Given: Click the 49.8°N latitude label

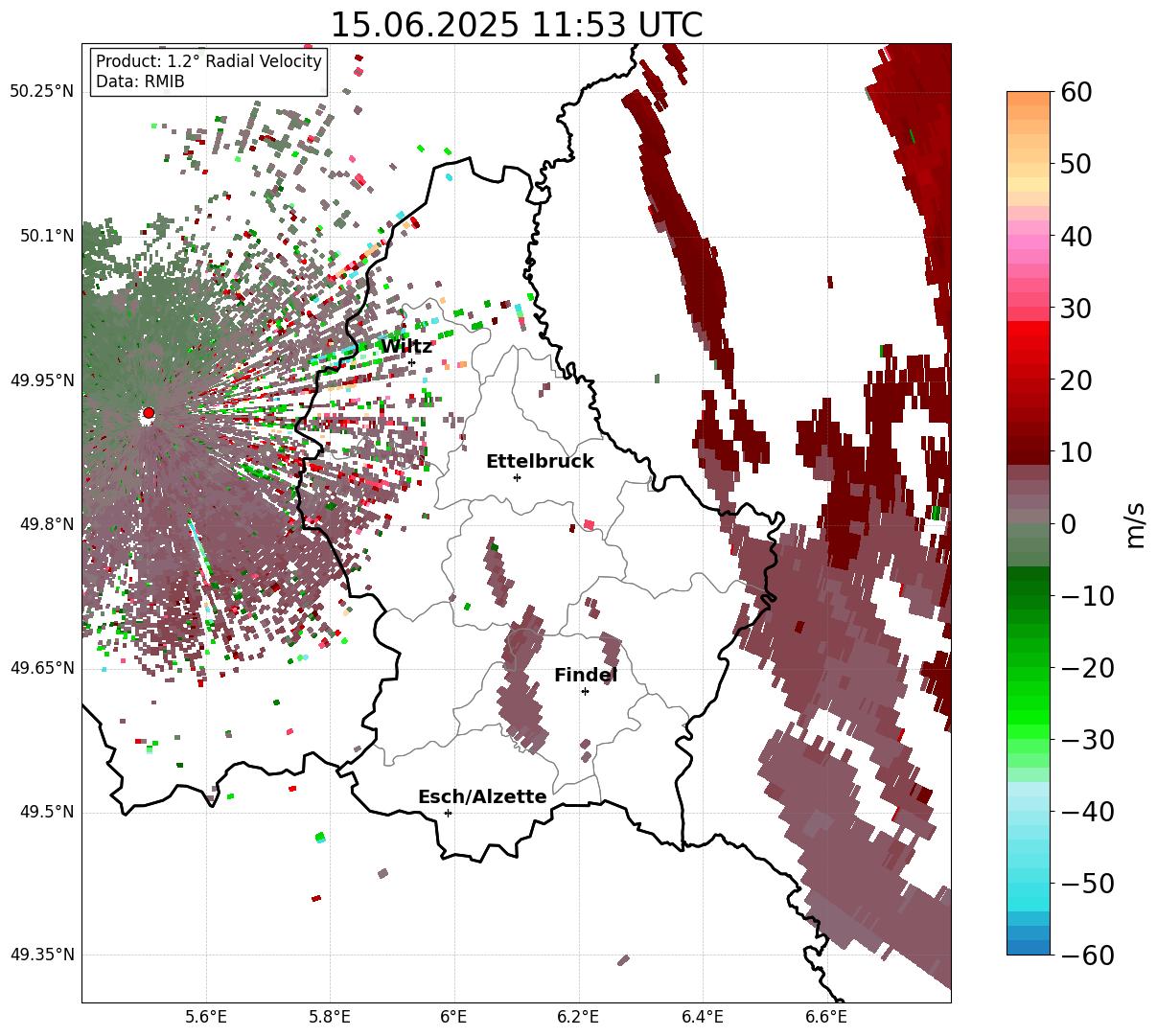Looking at the screenshot, I should point(46,524).
